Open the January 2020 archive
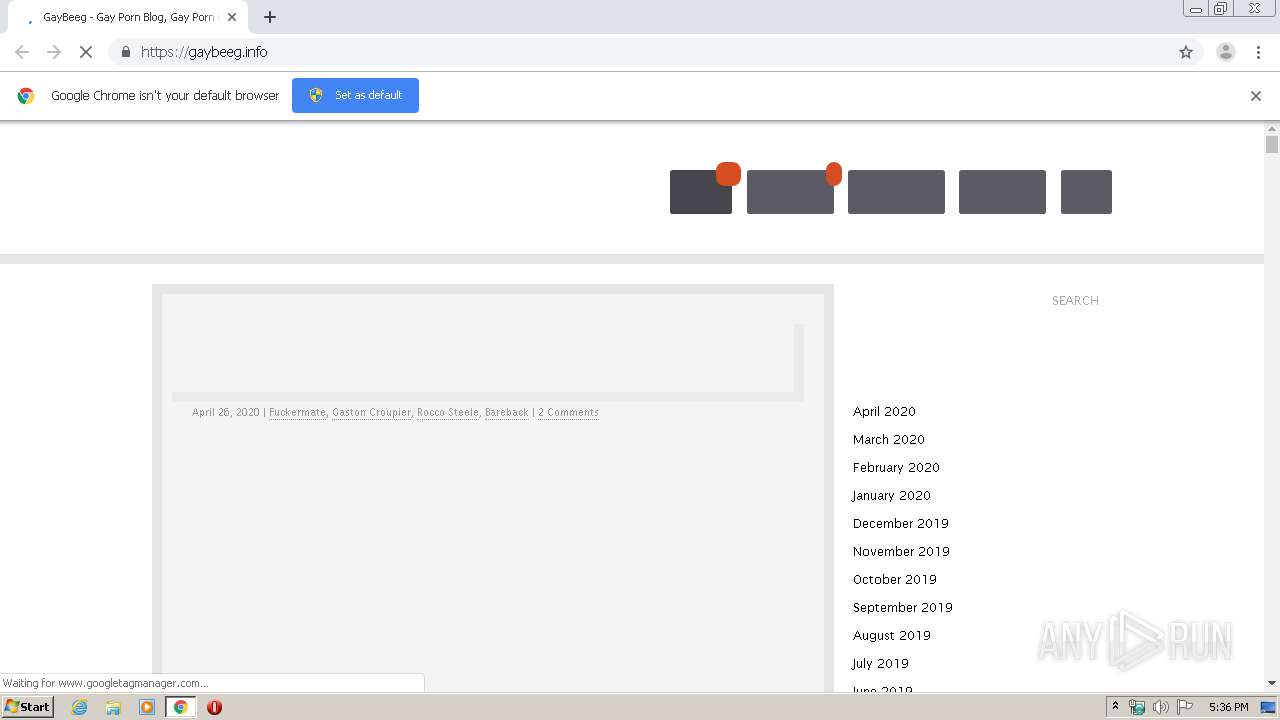This screenshot has width=1280, height=720. [891, 495]
